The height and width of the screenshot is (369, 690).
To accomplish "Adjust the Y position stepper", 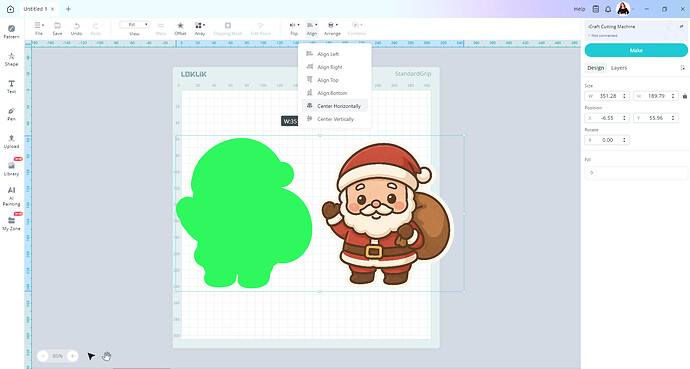I will [673, 118].
